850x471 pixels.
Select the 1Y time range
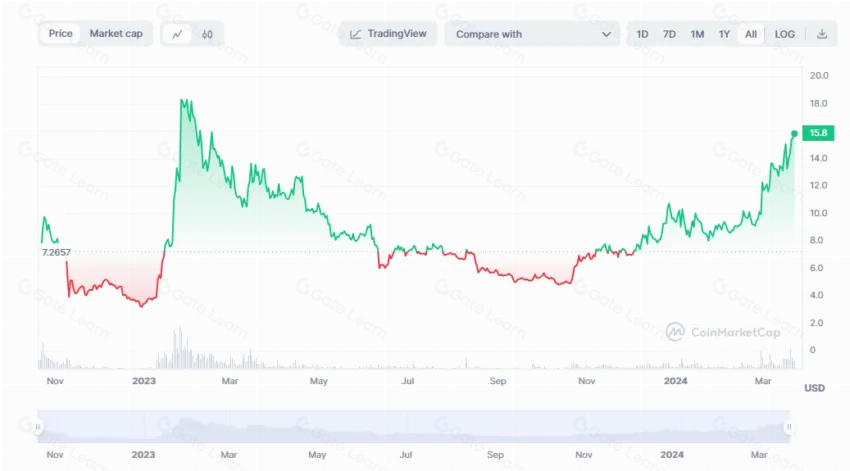coord(724,34)
